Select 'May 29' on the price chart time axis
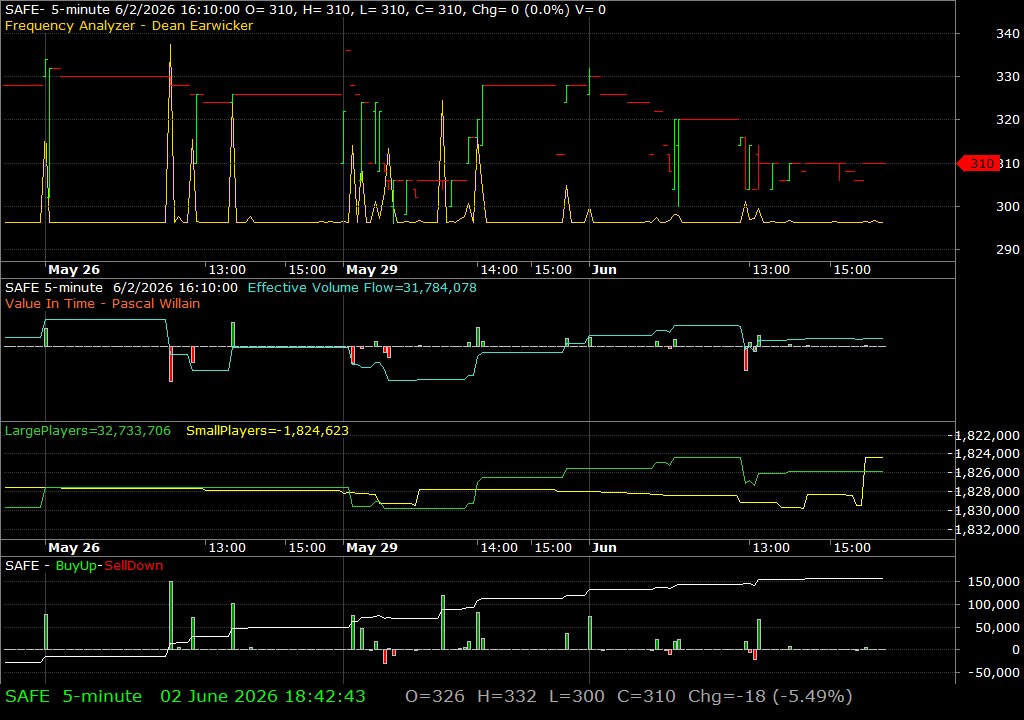1024x720 pixels. pos(372,269)
